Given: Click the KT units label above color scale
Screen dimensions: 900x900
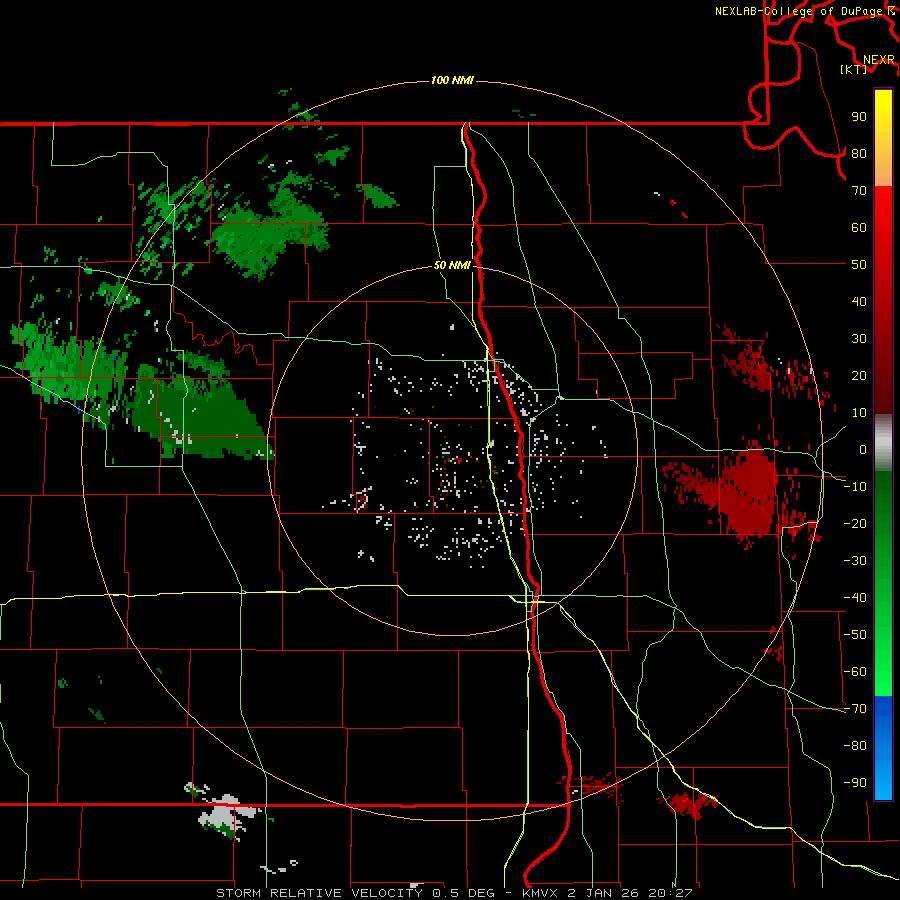Looking at the screenshot, I should pos(854,69).
